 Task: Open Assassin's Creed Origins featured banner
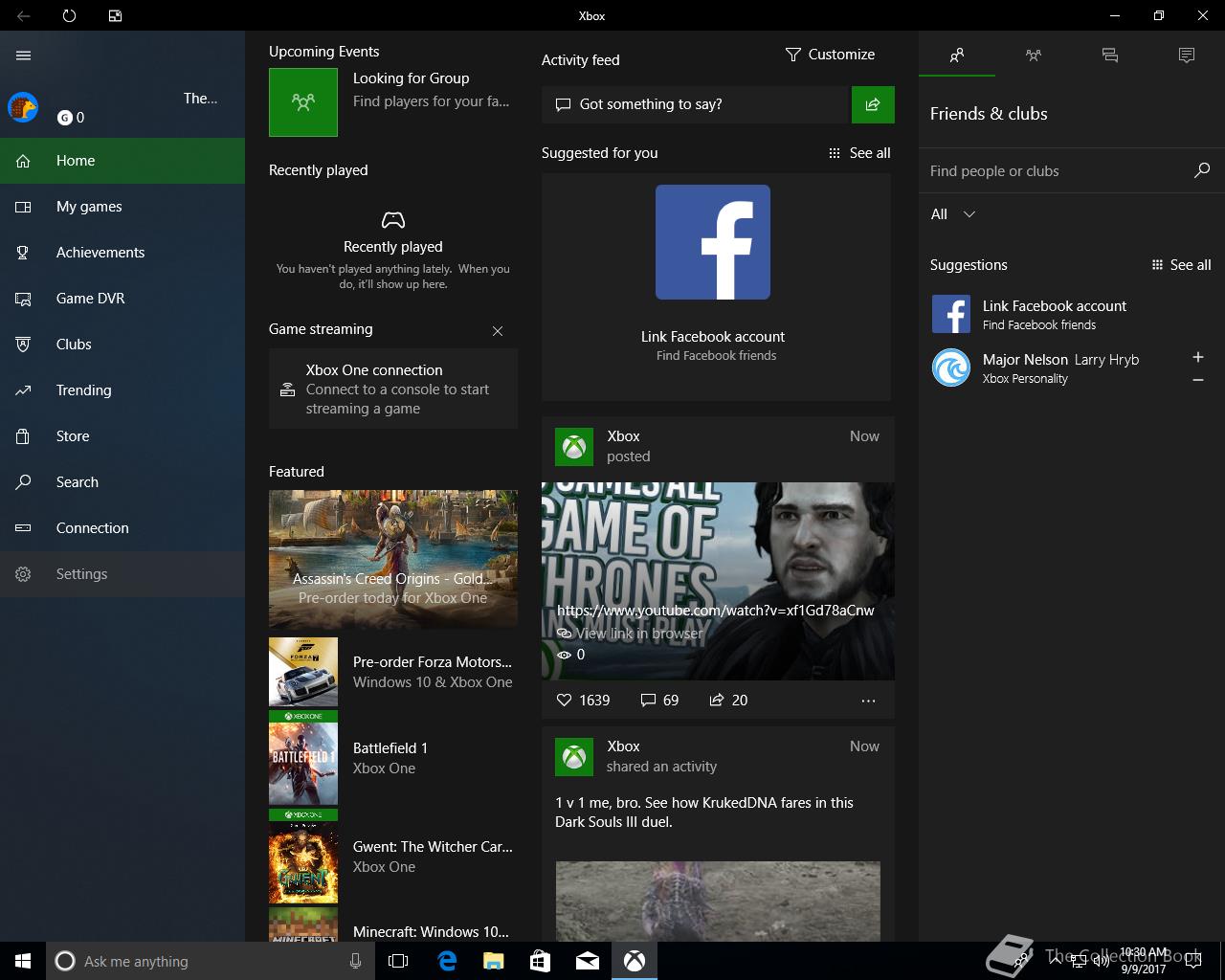pyautogui.click(x=393, y=559)
